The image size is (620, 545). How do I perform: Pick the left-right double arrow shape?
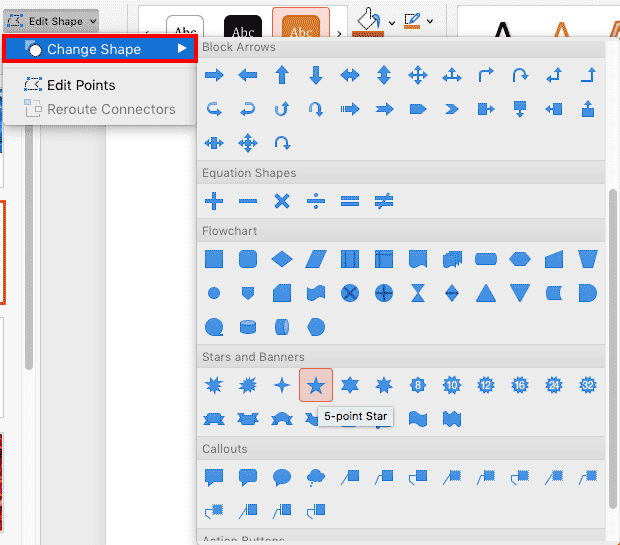click(x=350, y=75)
